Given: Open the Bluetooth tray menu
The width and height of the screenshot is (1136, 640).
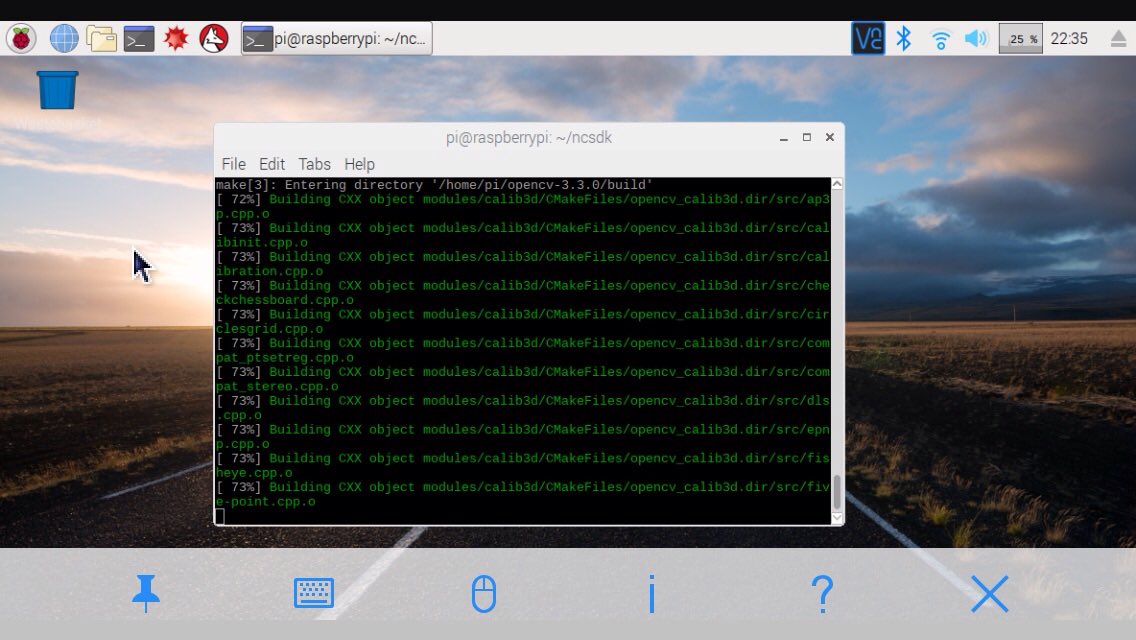Looking at the screenshot, I should click(903, 38).
